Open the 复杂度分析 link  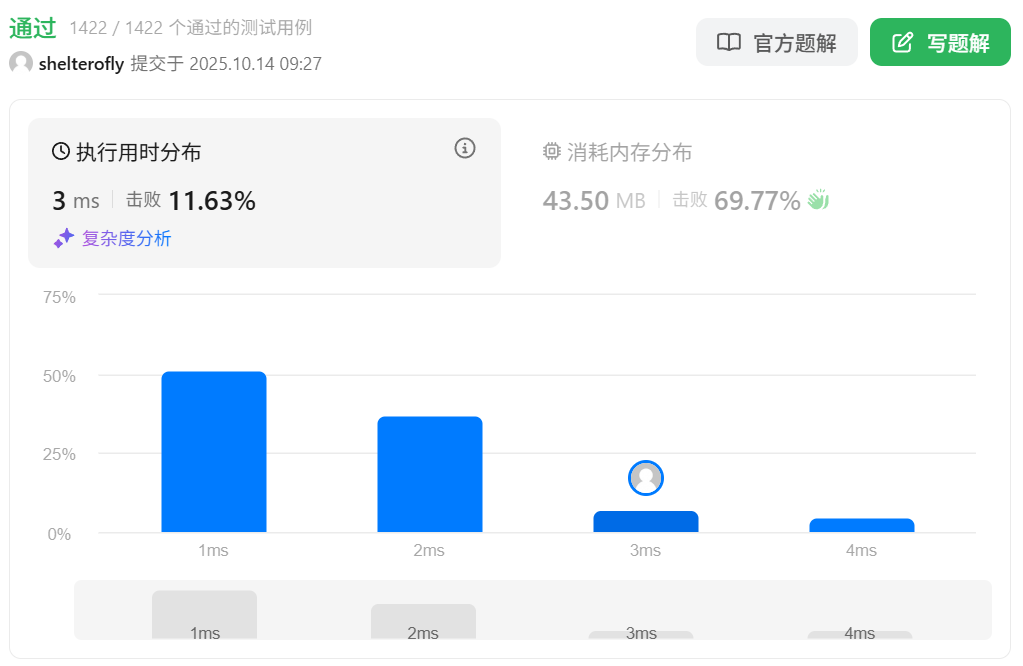[126, 238]
